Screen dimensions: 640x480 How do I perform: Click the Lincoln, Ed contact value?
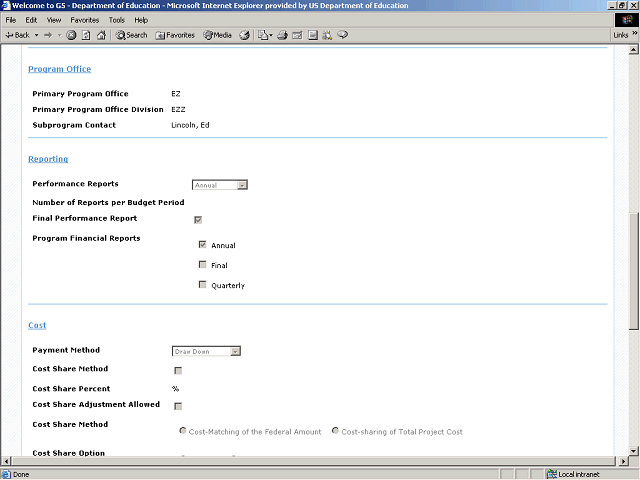tap(190, 125)
